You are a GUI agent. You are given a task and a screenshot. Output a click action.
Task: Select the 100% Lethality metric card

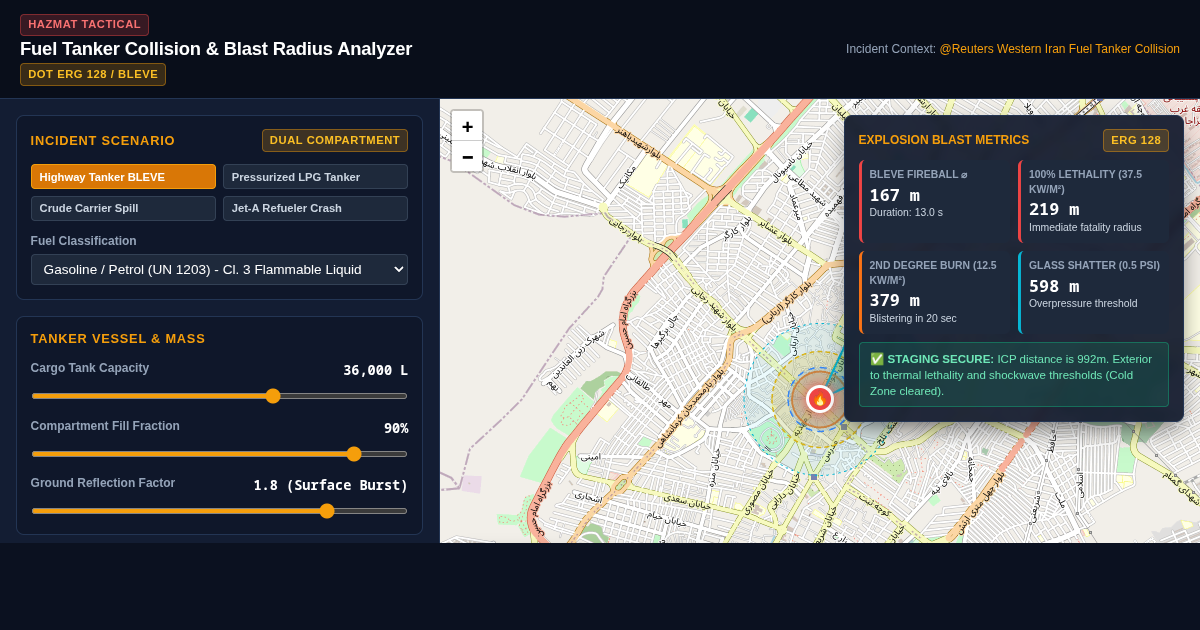1093,202
